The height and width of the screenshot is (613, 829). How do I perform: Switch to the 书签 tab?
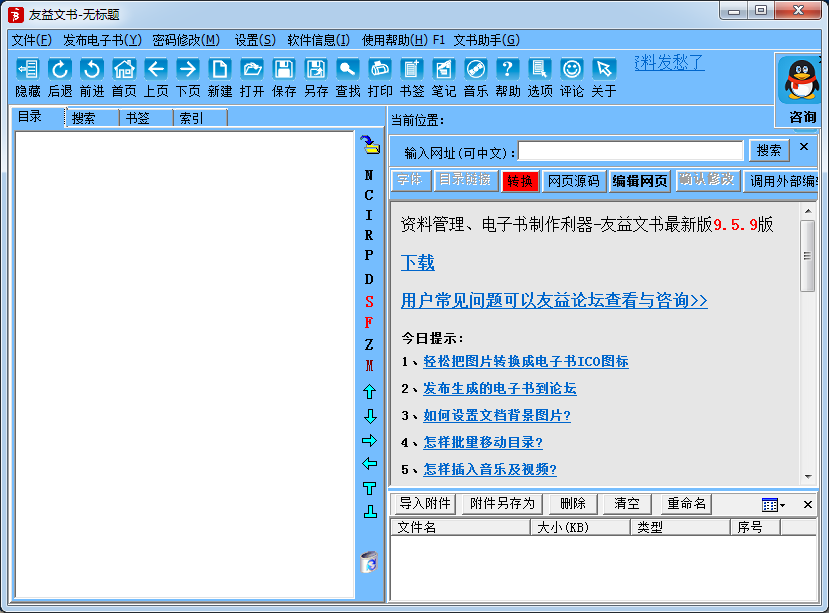point(146,118)
